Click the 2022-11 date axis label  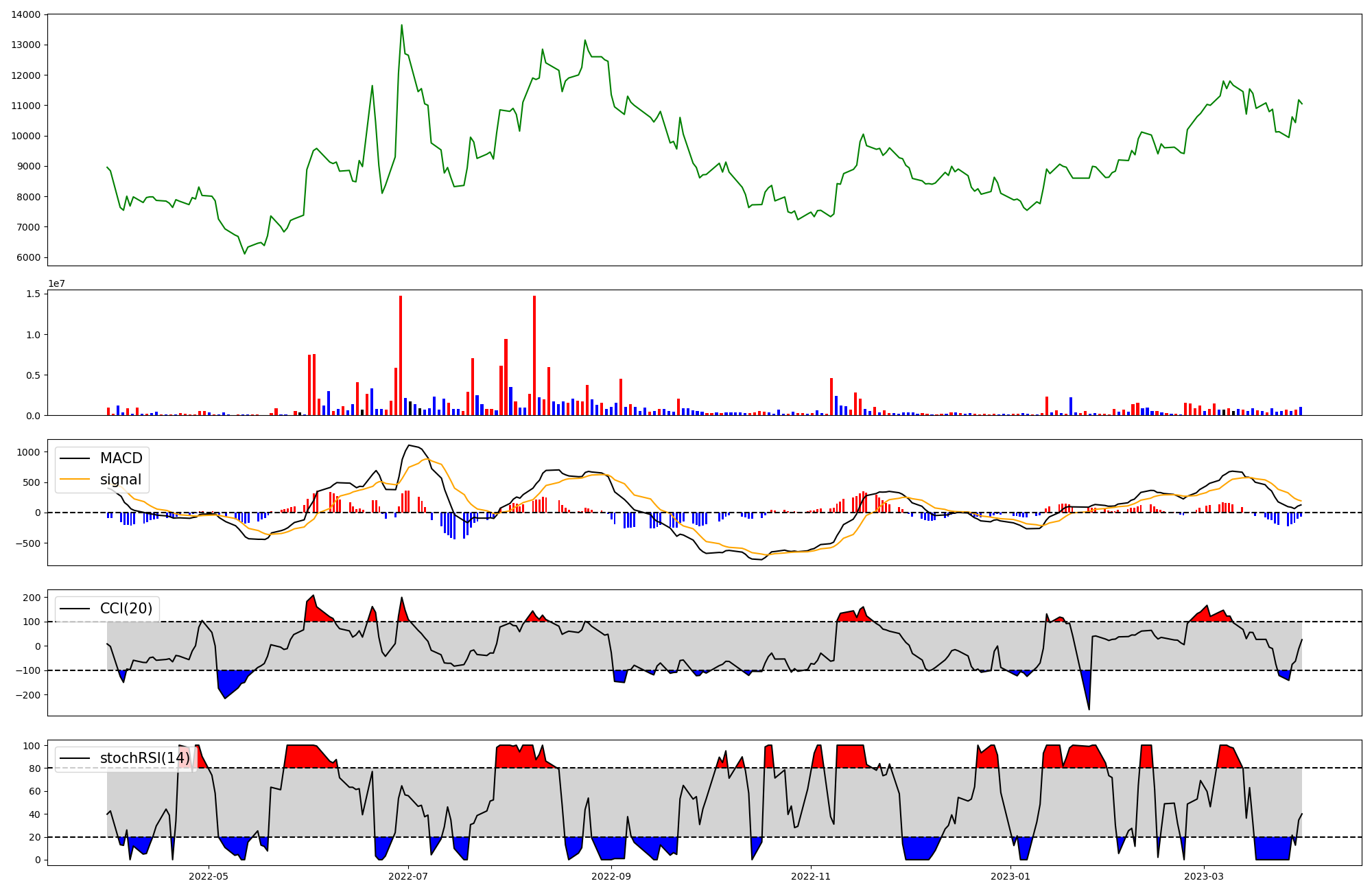click(x=811, y=876)
